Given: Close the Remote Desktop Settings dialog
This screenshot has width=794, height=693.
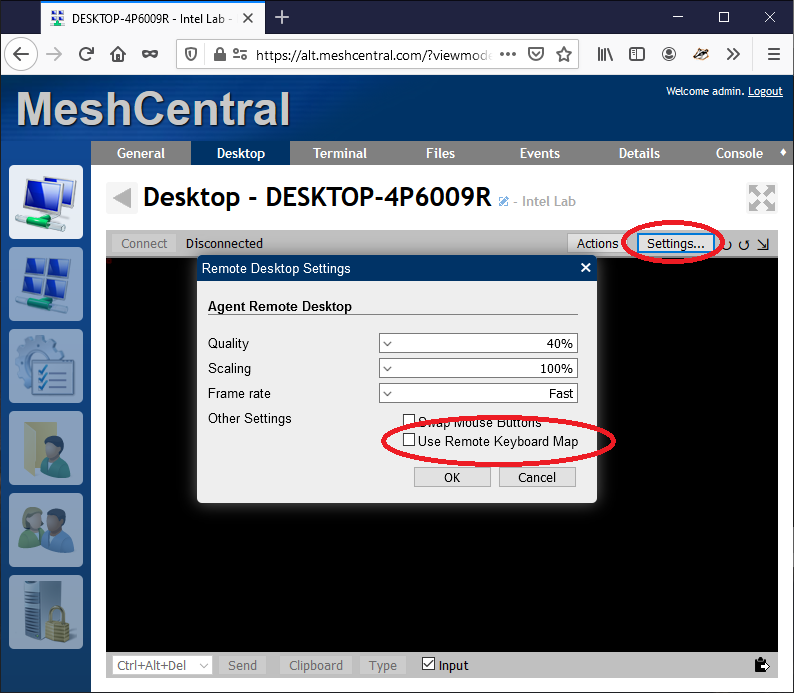Looking at the screenshot, I should coord(585,268).
